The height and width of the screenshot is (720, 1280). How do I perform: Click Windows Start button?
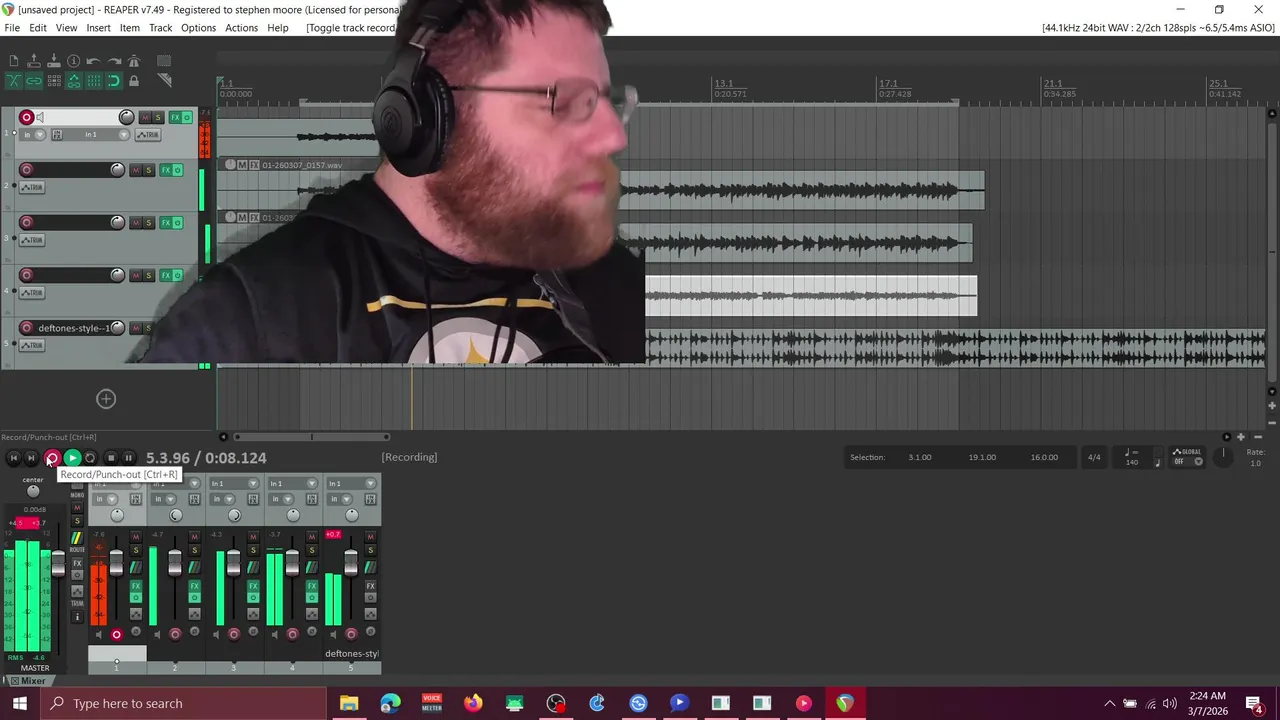(x=19, y=703)
